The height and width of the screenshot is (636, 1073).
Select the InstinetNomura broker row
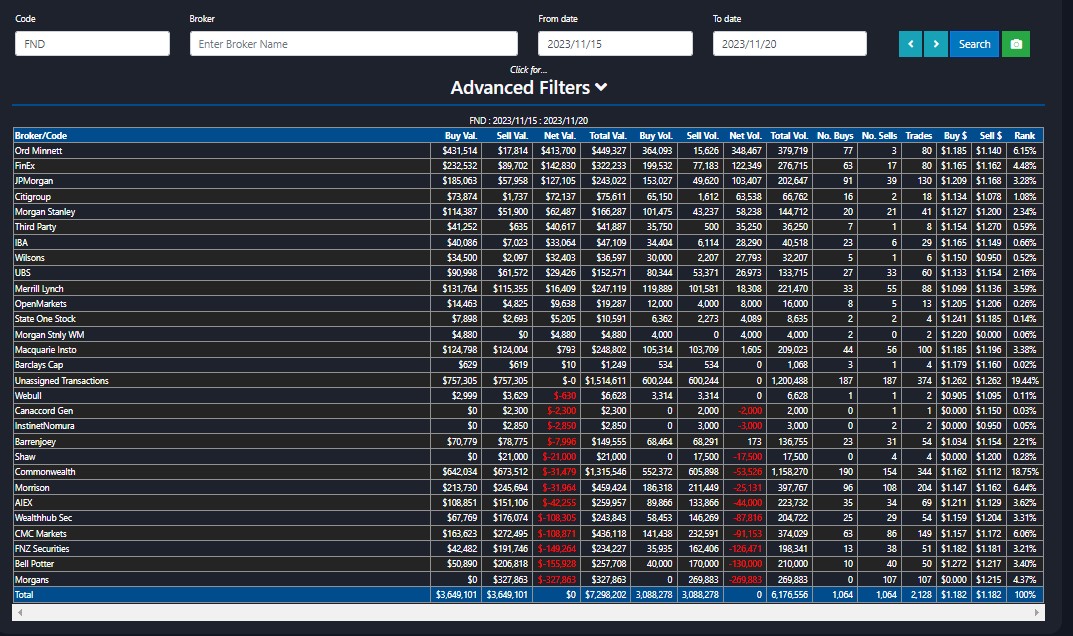tap(528, 425)
